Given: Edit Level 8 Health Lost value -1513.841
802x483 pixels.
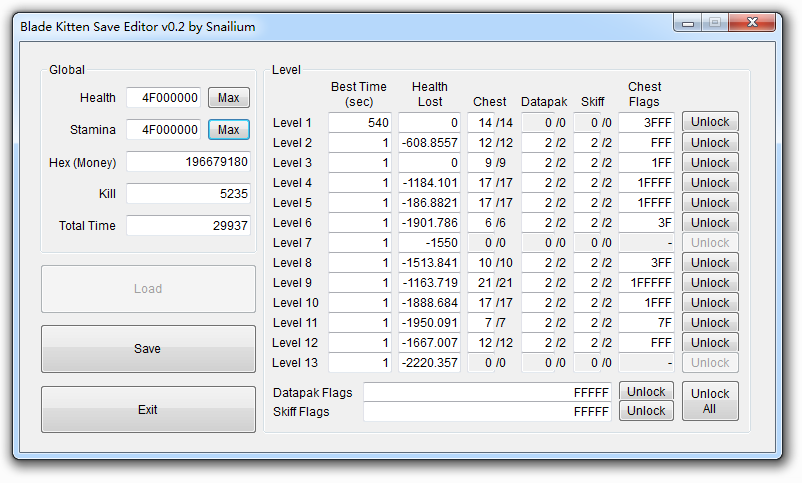Looking at the screenshot, I should click(430, 263).
